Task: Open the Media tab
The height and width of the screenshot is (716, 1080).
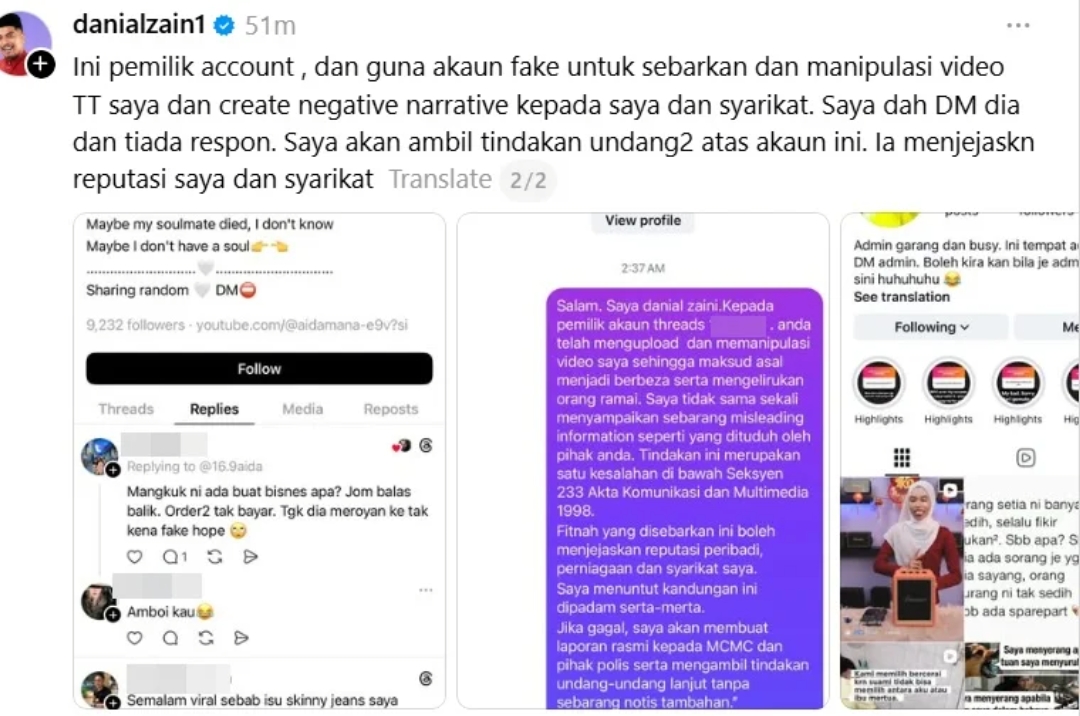Action: pyautogui.click(x=302, y=409)
